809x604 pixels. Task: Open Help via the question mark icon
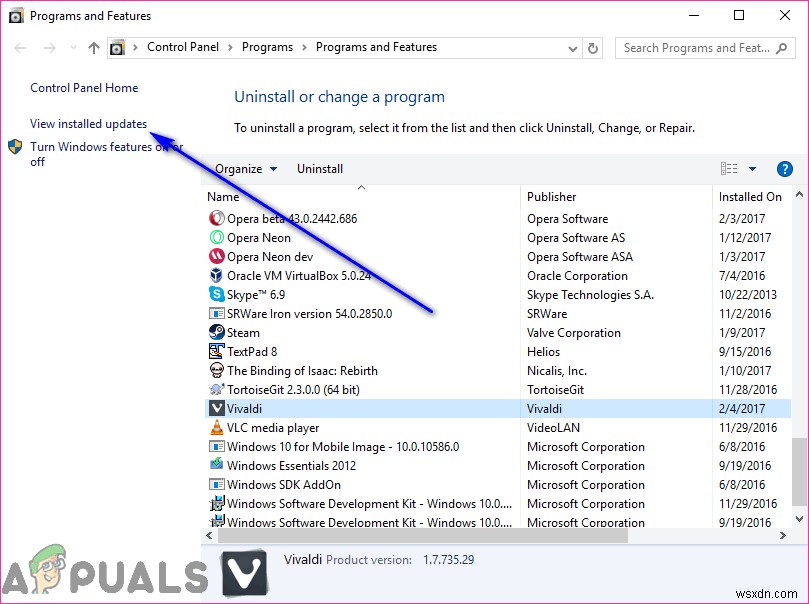[x=785, y=168]
